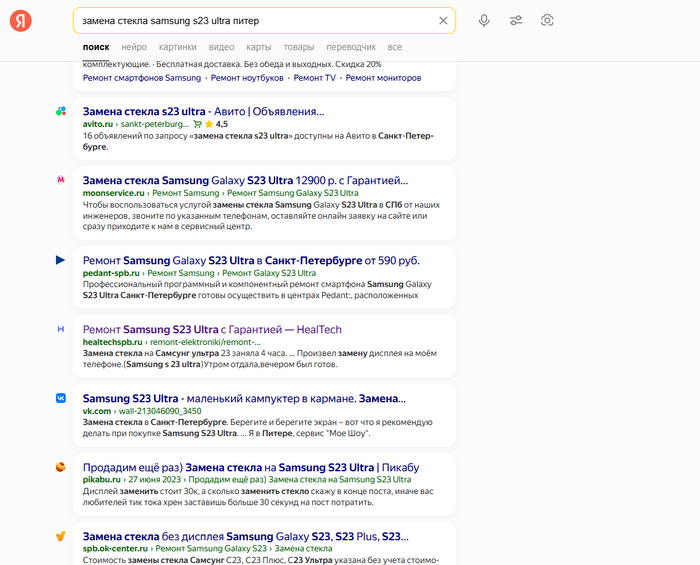
Task: Switch to the видео tab
Action: (221, 47)
